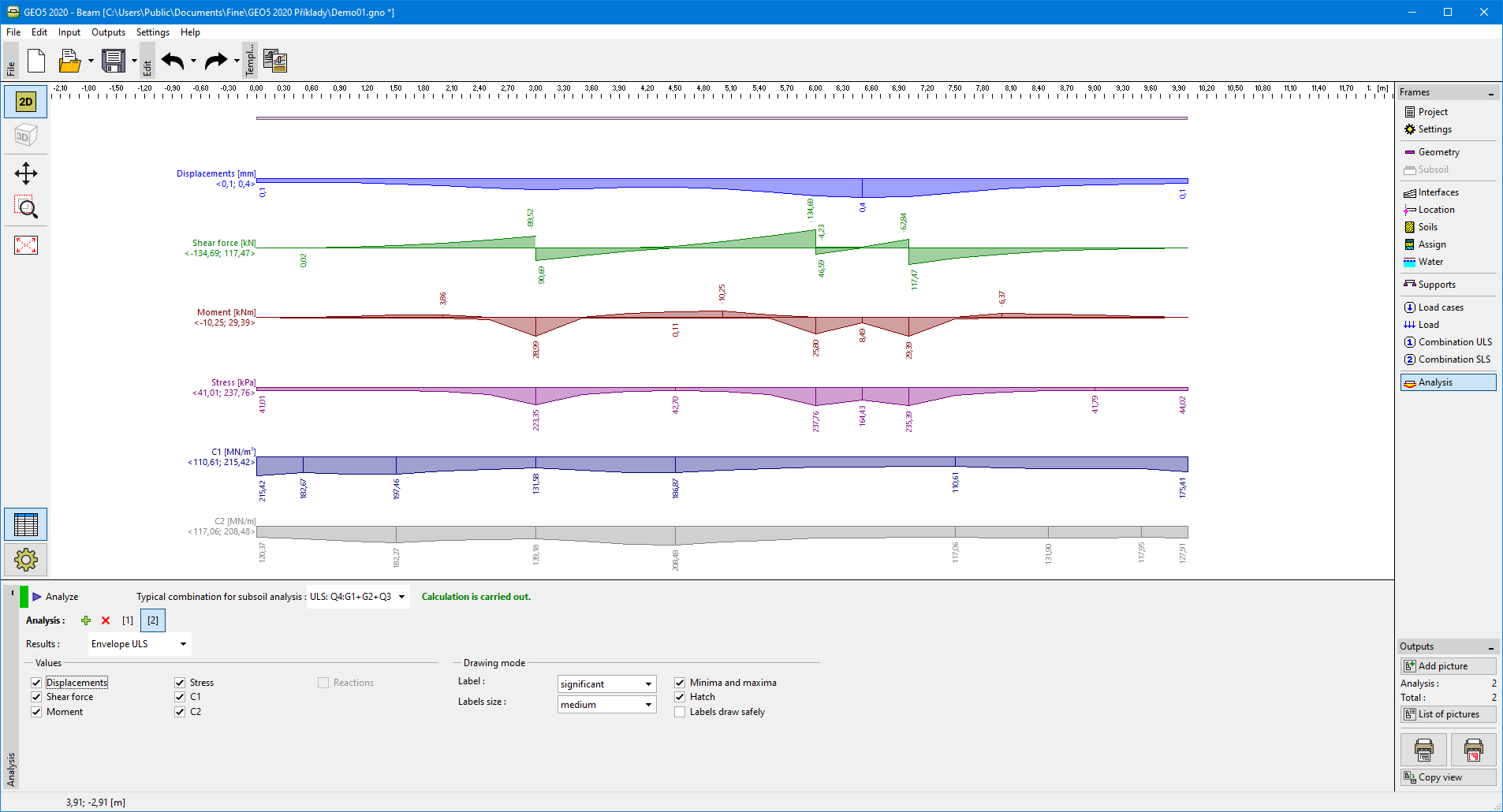1503x812 pixels.
Task: Activate the zoom region magnifier tool
Action: (x=25, y=208)
